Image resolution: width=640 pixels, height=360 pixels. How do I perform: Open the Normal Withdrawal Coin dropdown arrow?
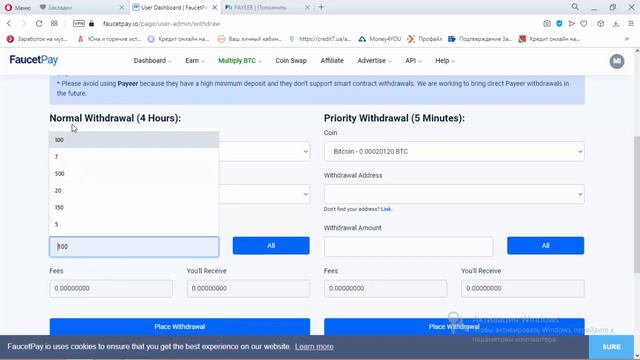click(305, 151)
